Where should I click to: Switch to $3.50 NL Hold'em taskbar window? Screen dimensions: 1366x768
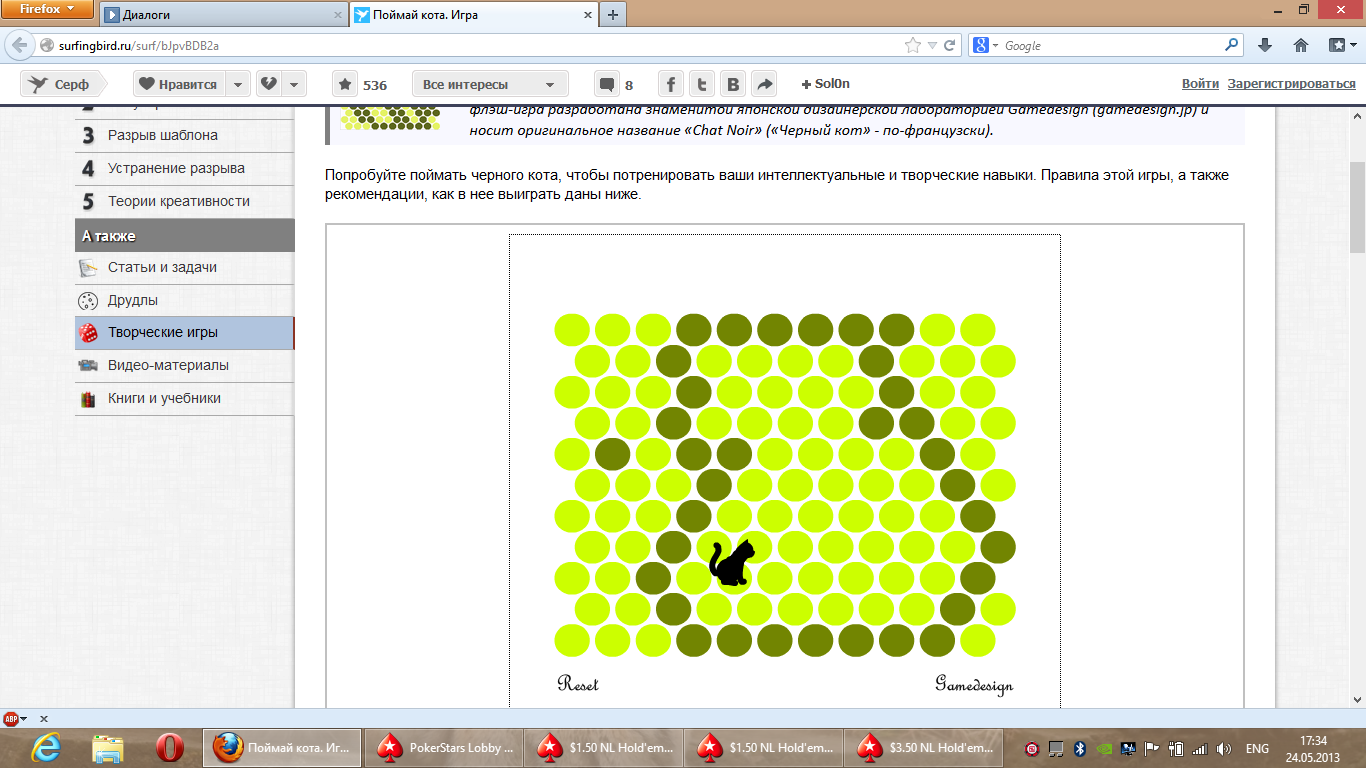click(x=925, y=747)
